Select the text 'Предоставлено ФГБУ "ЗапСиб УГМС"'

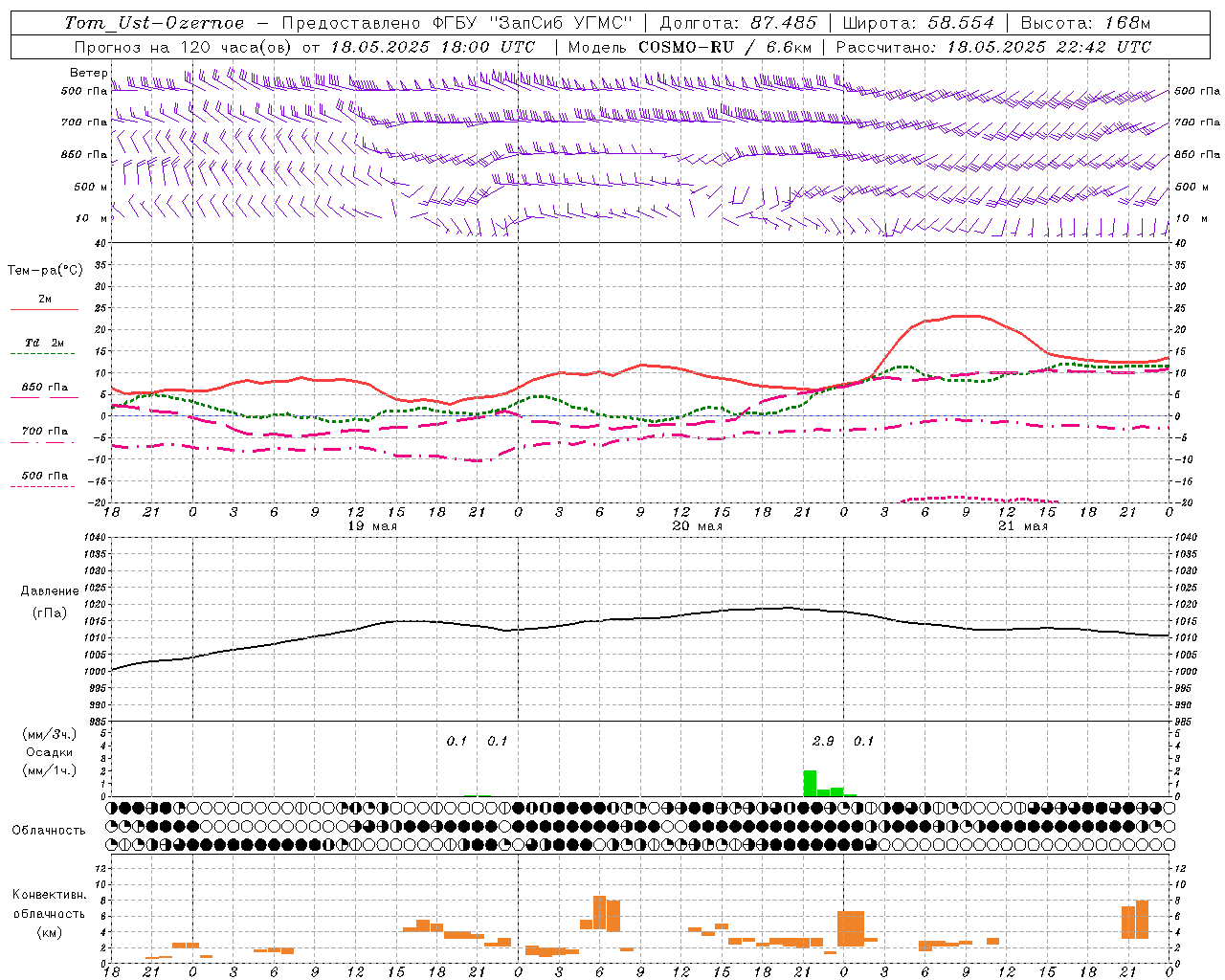[x=457, y=23]
